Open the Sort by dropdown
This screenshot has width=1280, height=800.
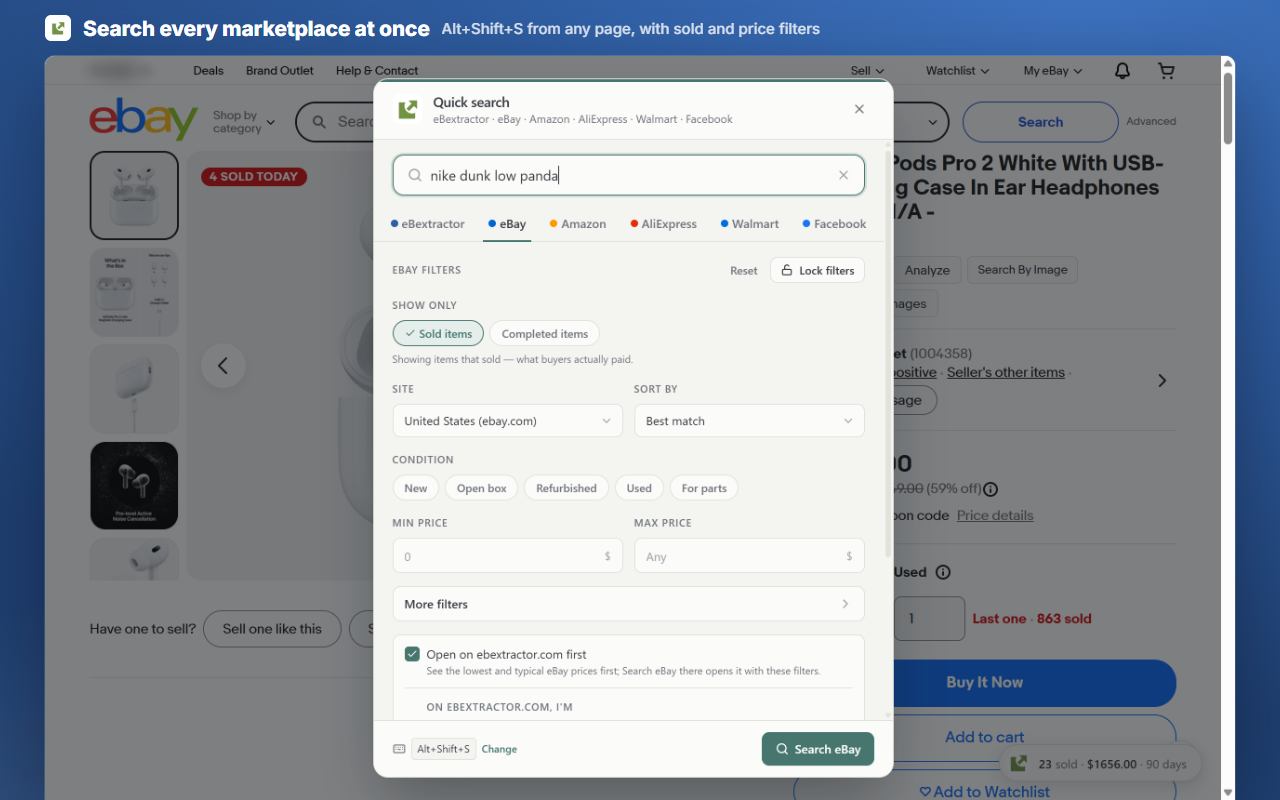pos(749,421)
